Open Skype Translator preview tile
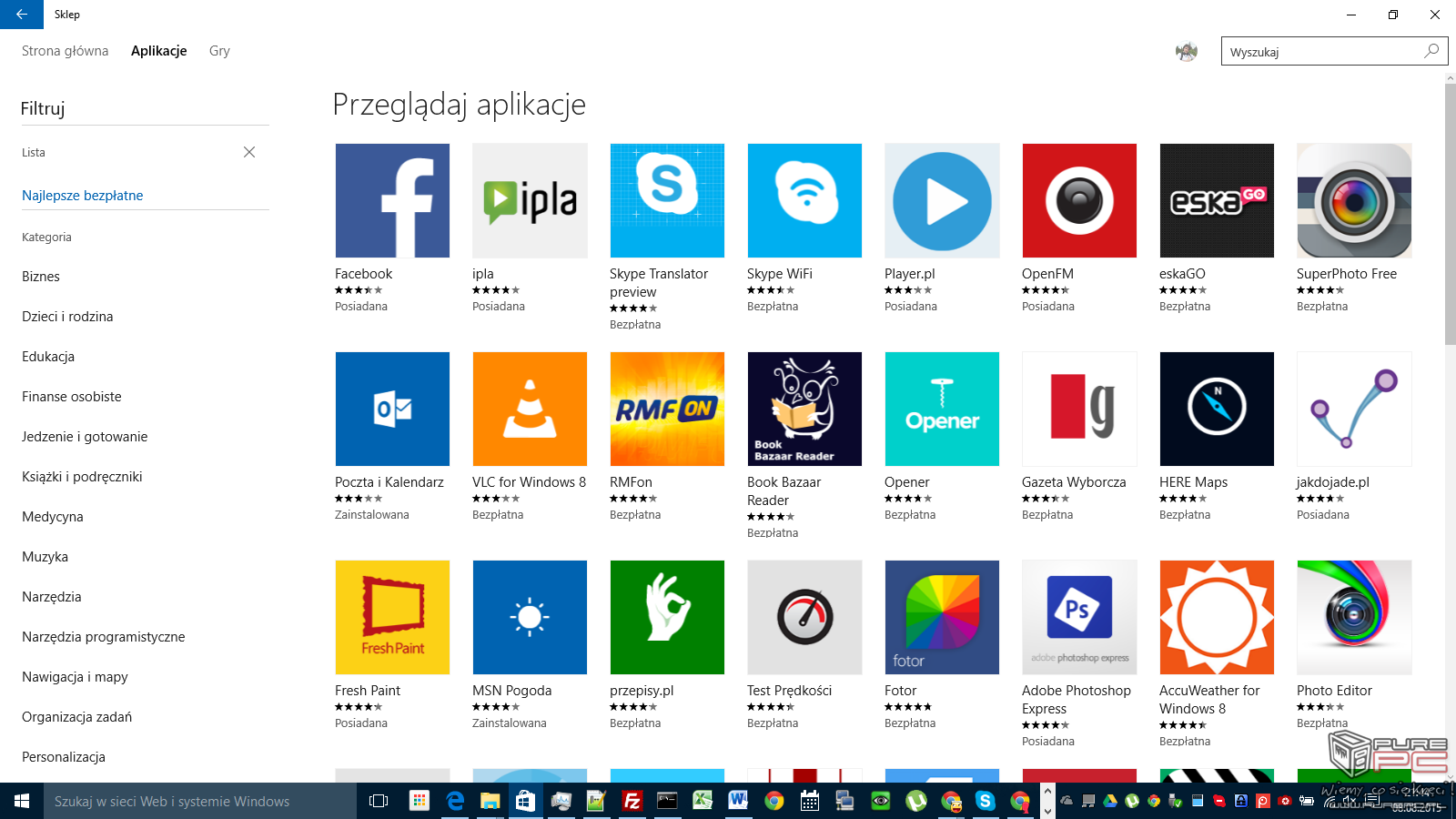The width and height of the screenshot is (1456, 819). point(667,200)
